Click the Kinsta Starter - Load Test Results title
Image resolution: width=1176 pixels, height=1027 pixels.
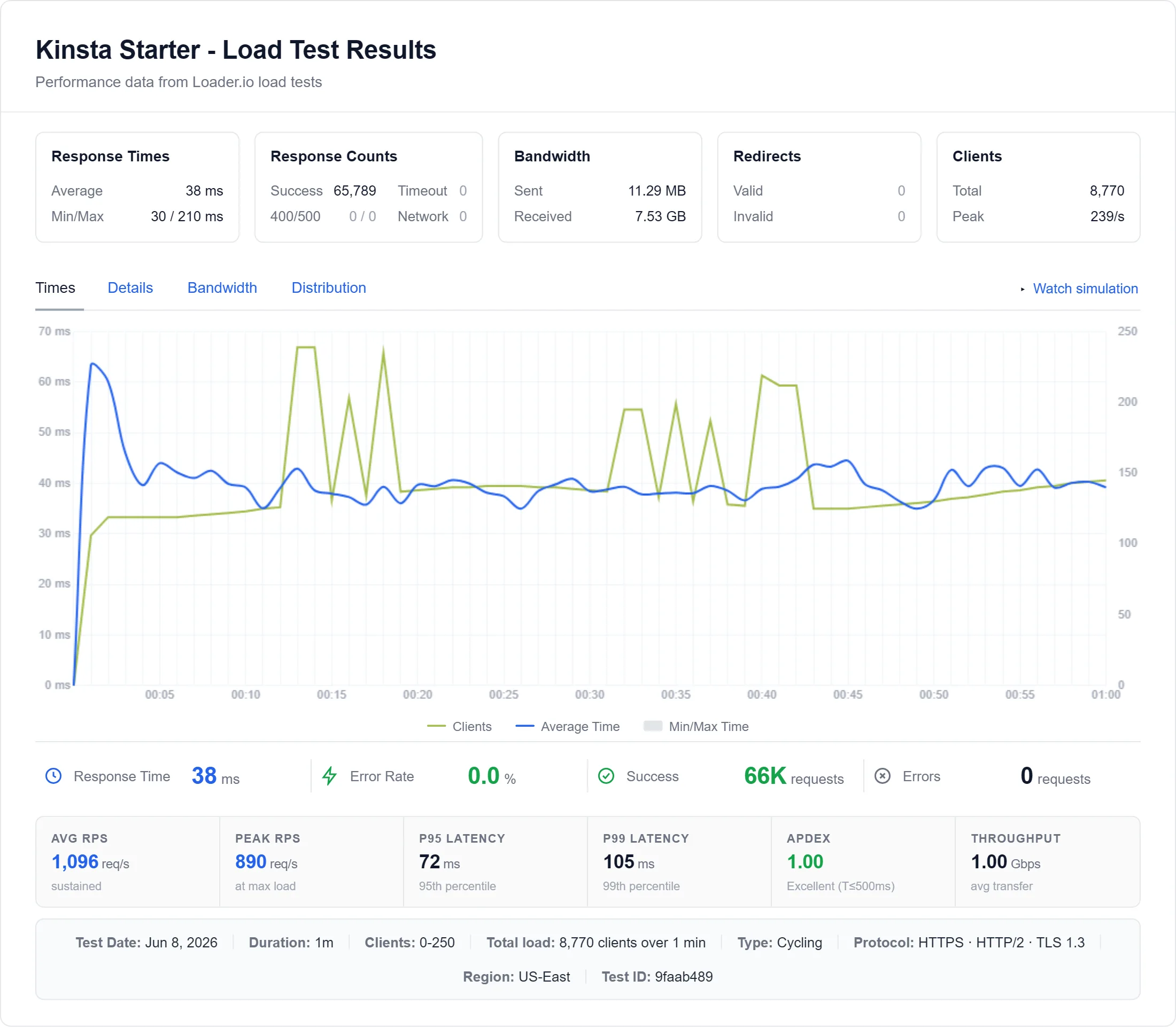[x=236, y=50]
